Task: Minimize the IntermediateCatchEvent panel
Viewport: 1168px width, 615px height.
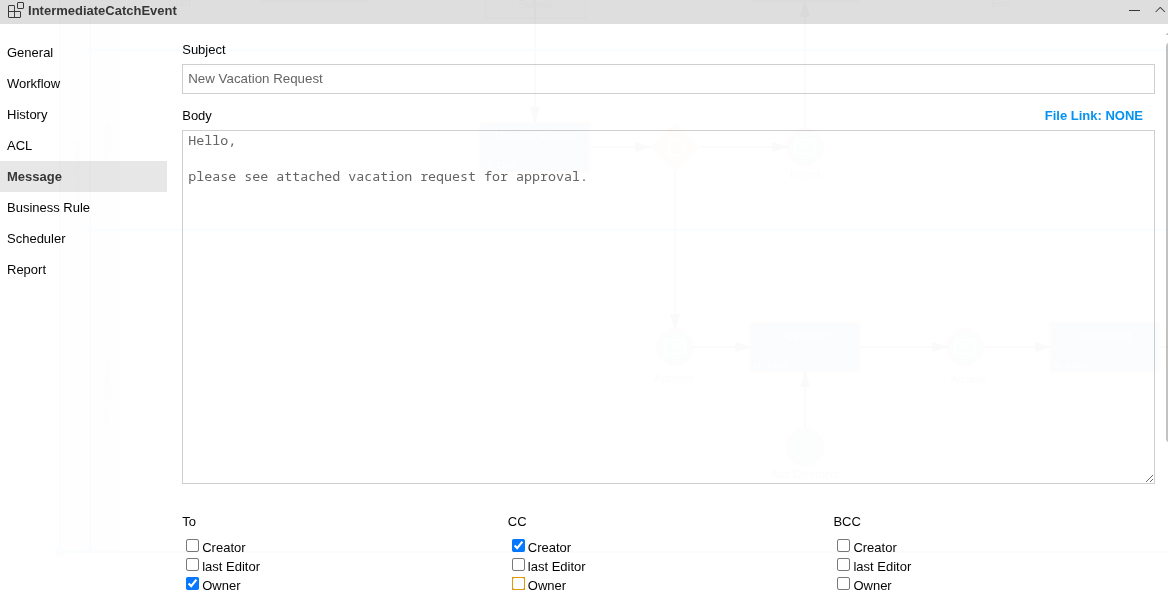Action: [x=1134, y=10]
